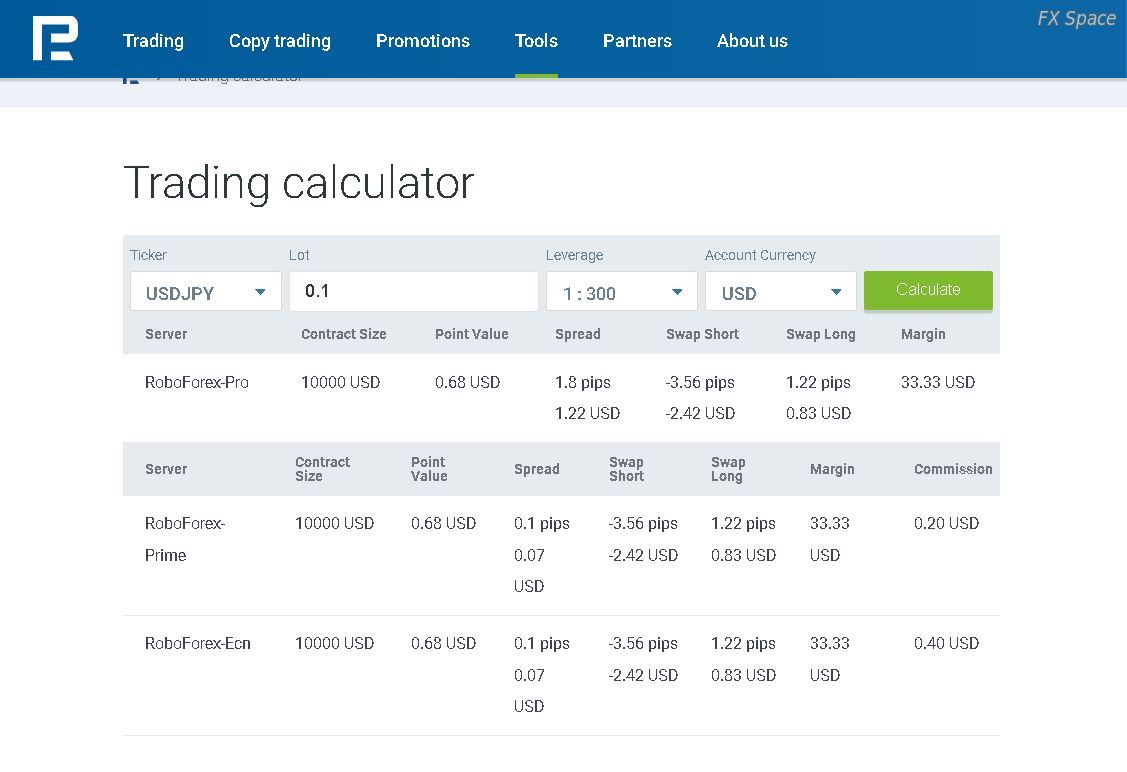This screenshot has width=1127, height=772.
Task: Click the -3.56 pips swap short for RoboForex-Pro
Action: (x=700, y=382)
